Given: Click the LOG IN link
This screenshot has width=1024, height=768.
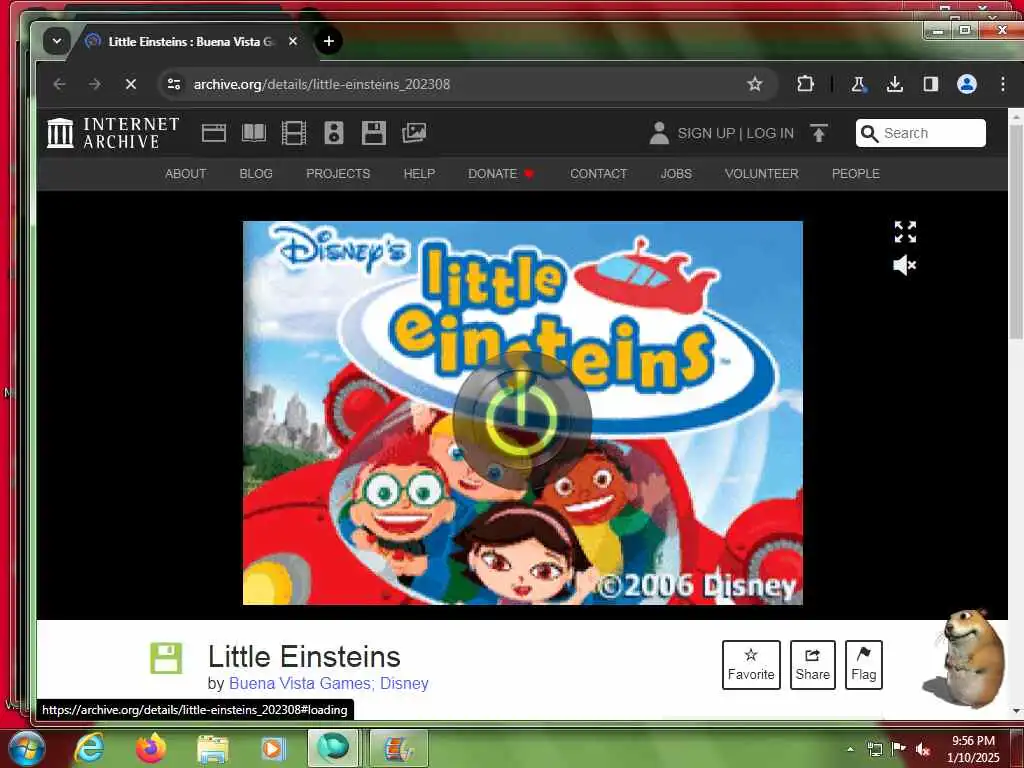Looking at the screenshot, I should tap(770, 133).
